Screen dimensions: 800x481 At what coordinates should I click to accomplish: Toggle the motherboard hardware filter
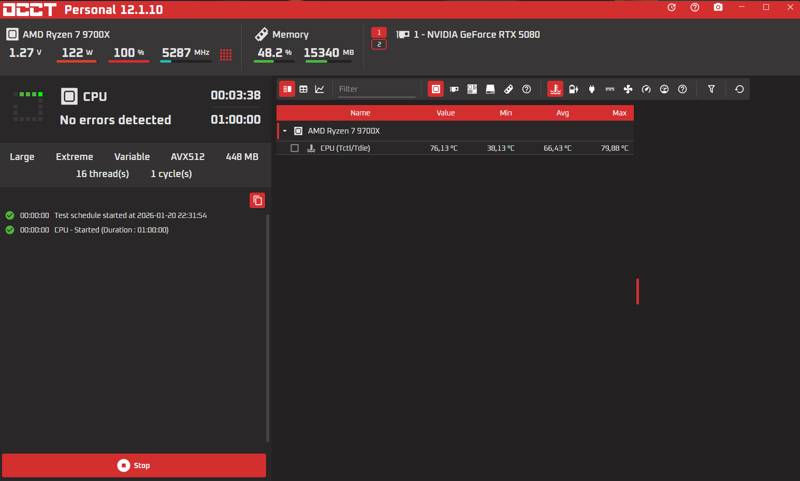click(x=472, y=89)
